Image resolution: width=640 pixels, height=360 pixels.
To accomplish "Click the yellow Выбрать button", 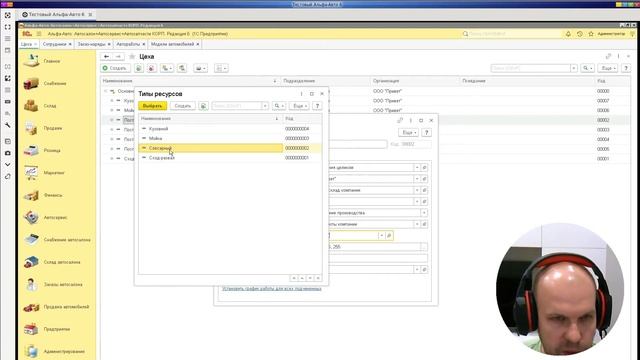I will [153, 106].
